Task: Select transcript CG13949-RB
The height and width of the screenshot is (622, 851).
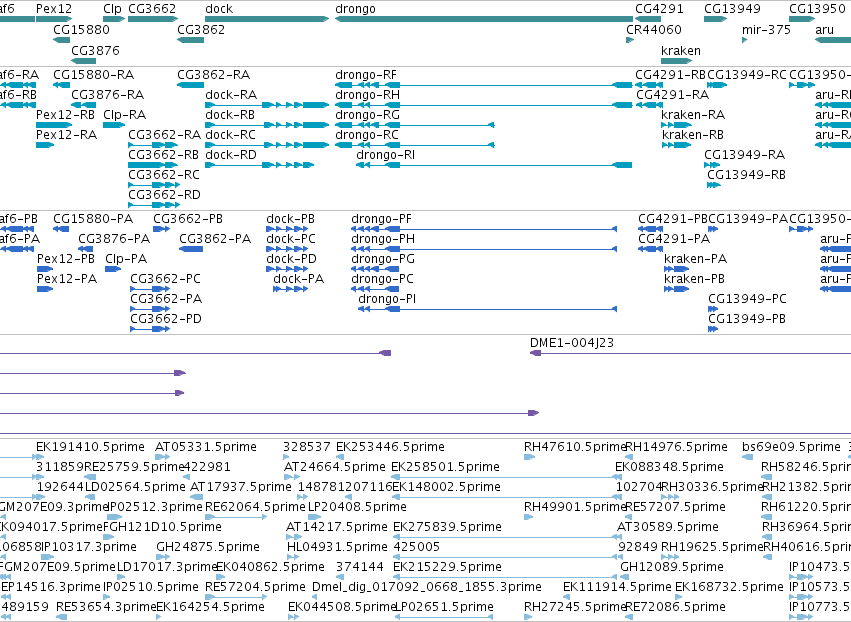Action: click(714, 185)
